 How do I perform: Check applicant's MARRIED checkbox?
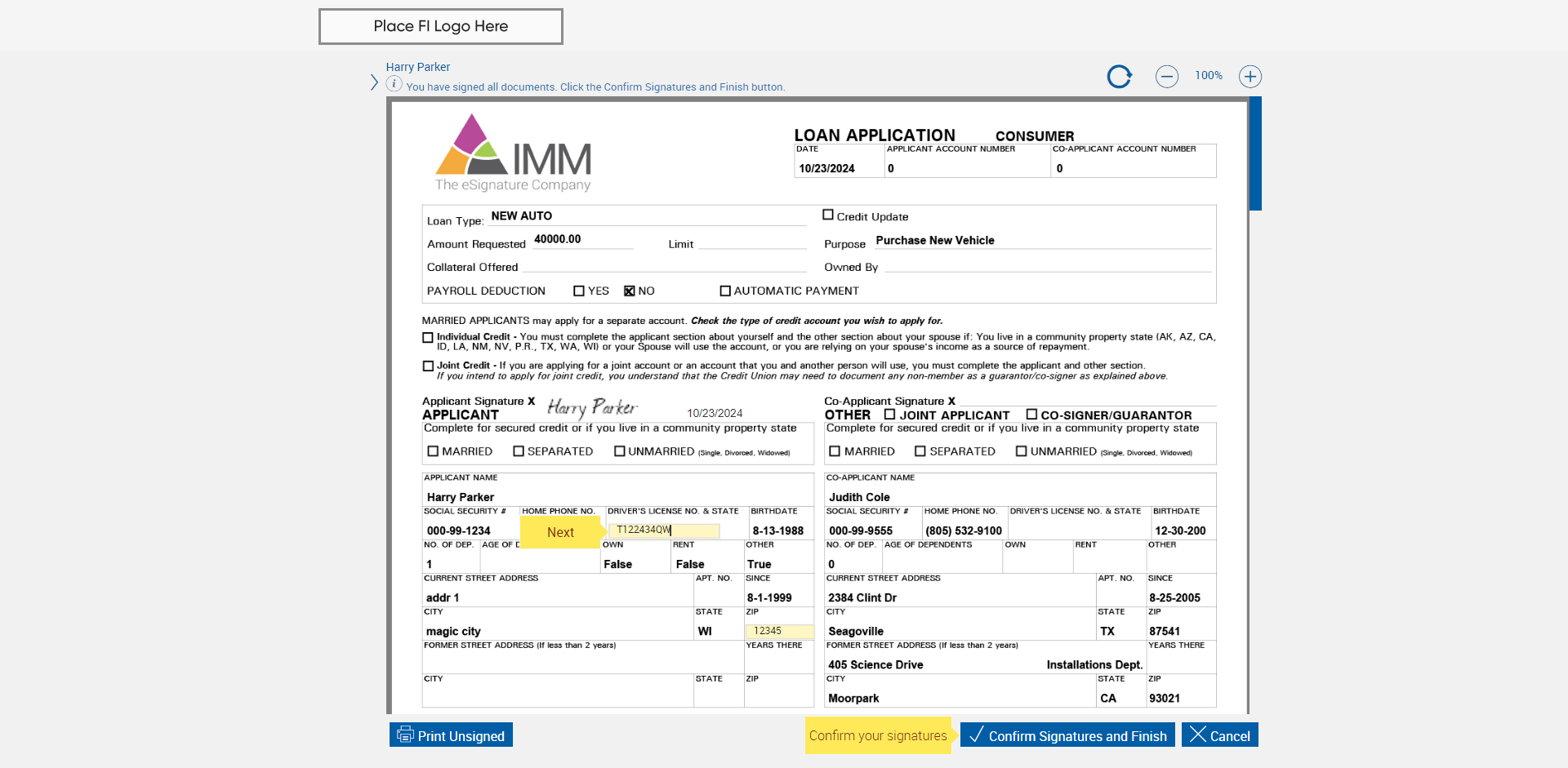(x=434, y=451)
